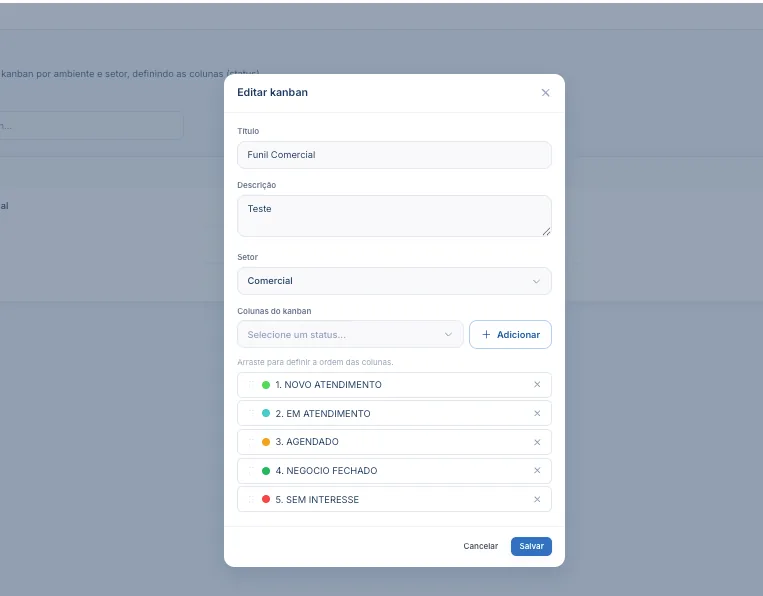
Task: Click the Arraste para definir a ordem hint
Action: [x=315, y=362]
